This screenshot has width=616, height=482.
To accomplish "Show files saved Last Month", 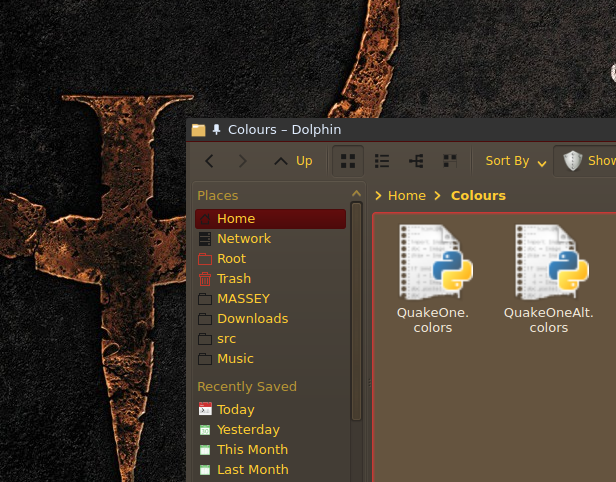I will tap(270, 470).
